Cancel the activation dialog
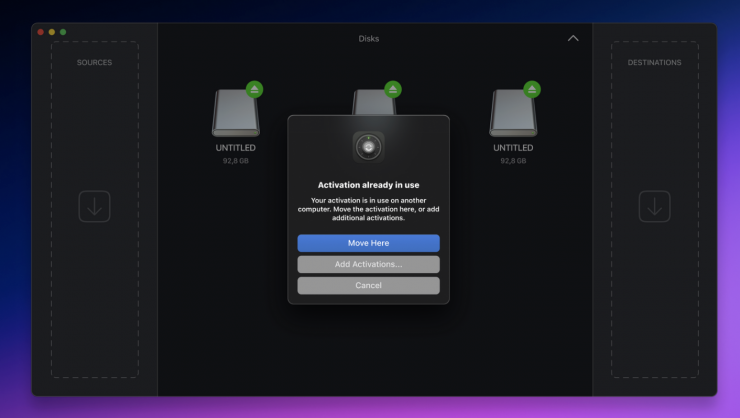 (368, 285)
